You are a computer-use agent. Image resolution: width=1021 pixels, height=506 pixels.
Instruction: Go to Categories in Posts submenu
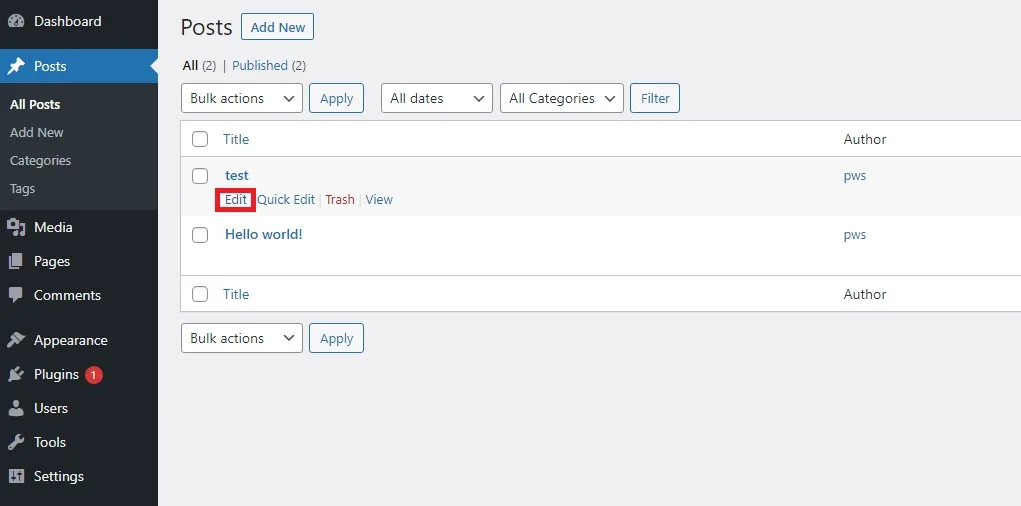click(x=40, y=160)
